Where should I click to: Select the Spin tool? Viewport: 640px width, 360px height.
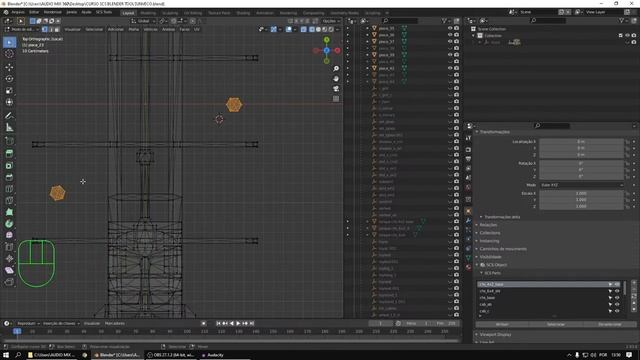9,224
